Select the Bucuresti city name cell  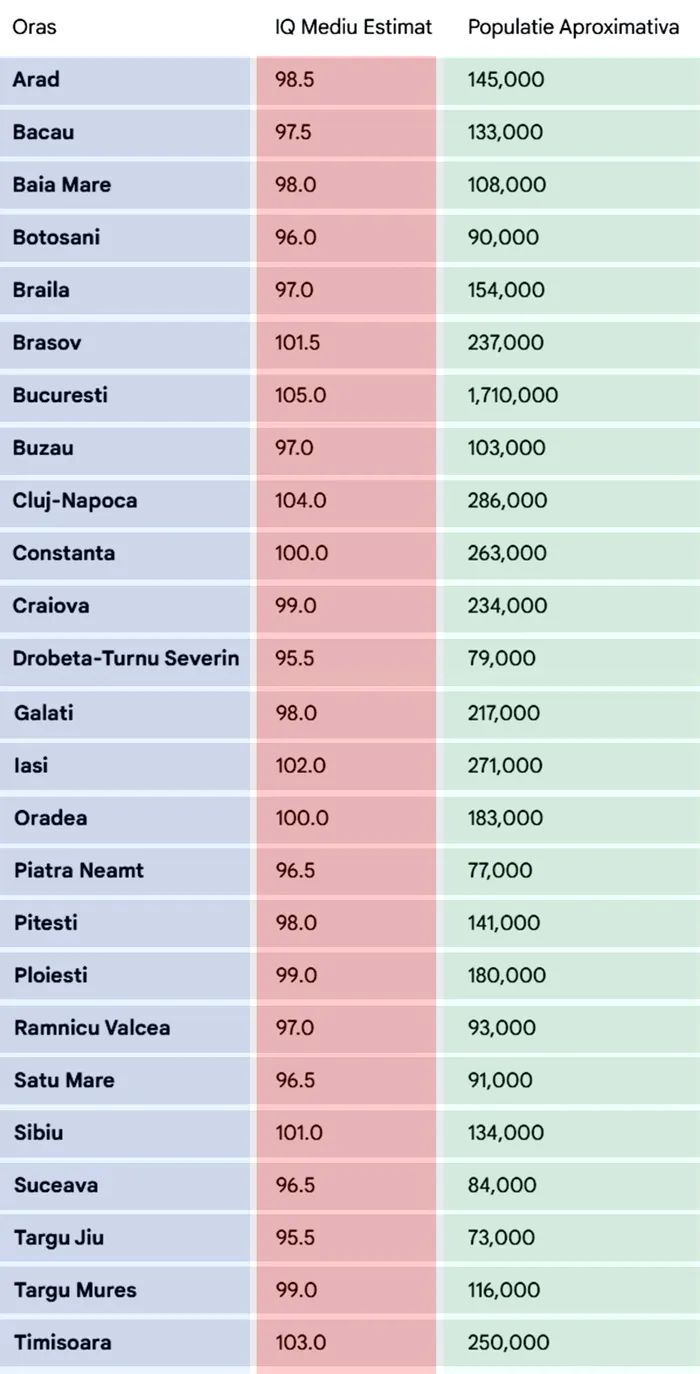[60, 395]
